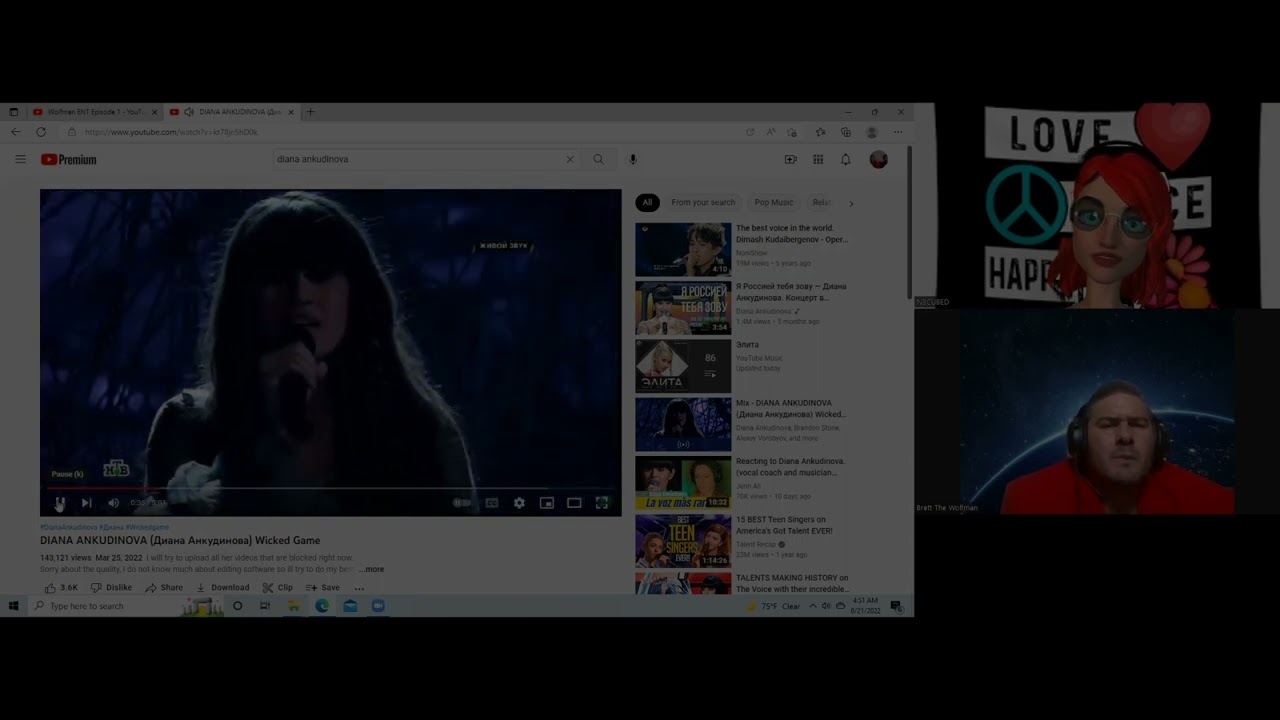Open the video player settings gear
This screenshot has height=720, width=1280.
pos(519,503)
